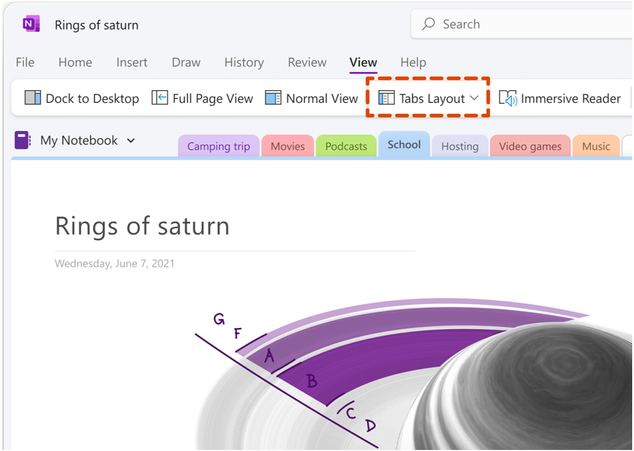Open the File menu
Image resolution: width=634 pixels, height=451 pixels.
coord(25,62)
